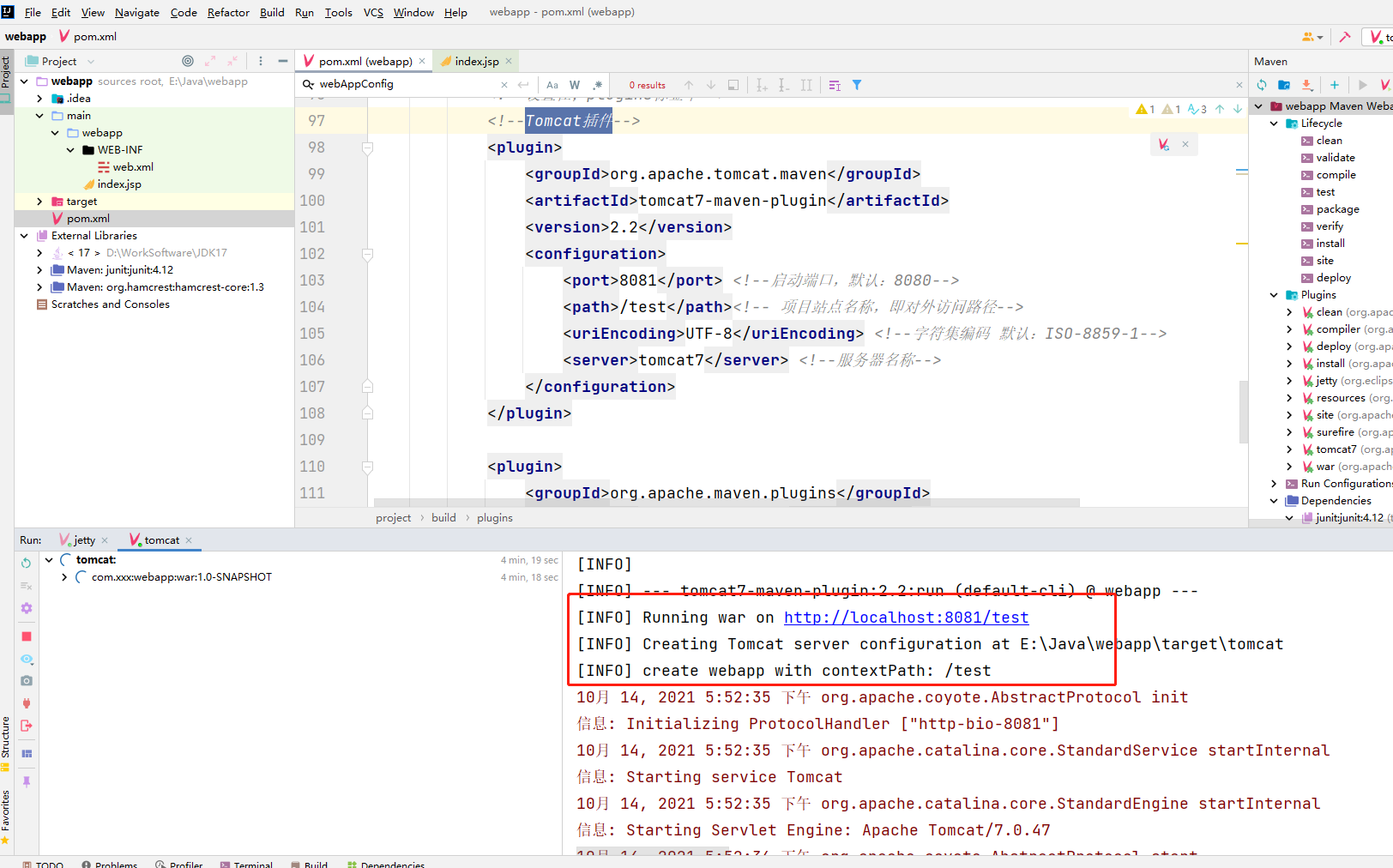Viewport: 1393px width, 868px height.
Task: Hide the Project tool window
Action: [x=283, y=61]
